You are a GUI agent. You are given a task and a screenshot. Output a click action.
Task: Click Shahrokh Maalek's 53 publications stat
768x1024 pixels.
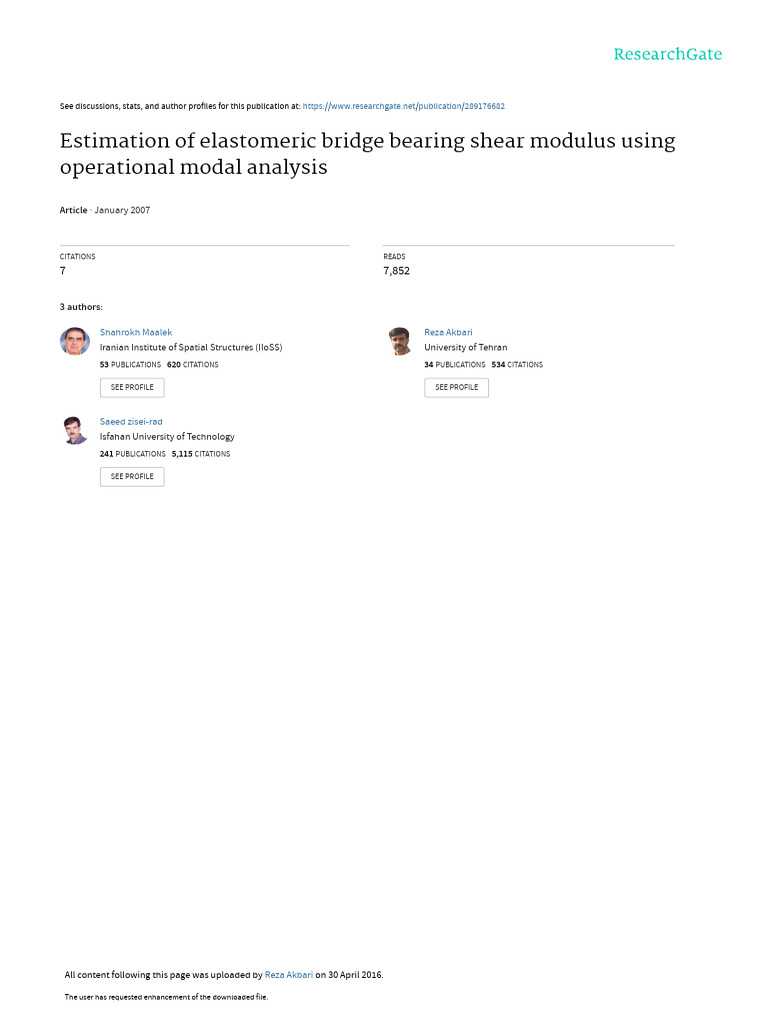click(x=130, y=365)
